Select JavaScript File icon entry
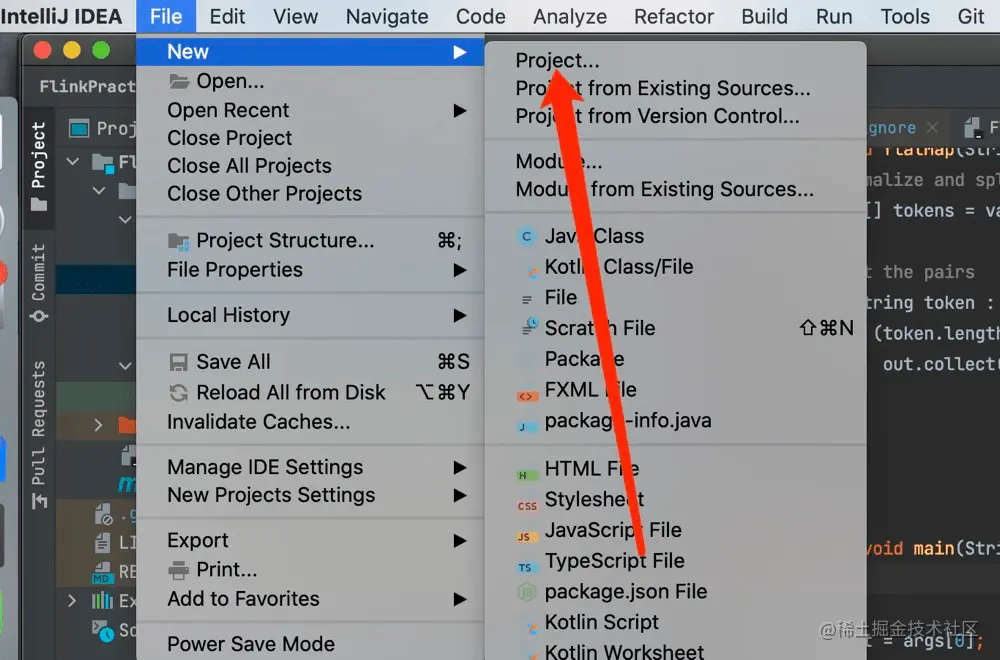 pyautogui.click(x=526, y=536)
